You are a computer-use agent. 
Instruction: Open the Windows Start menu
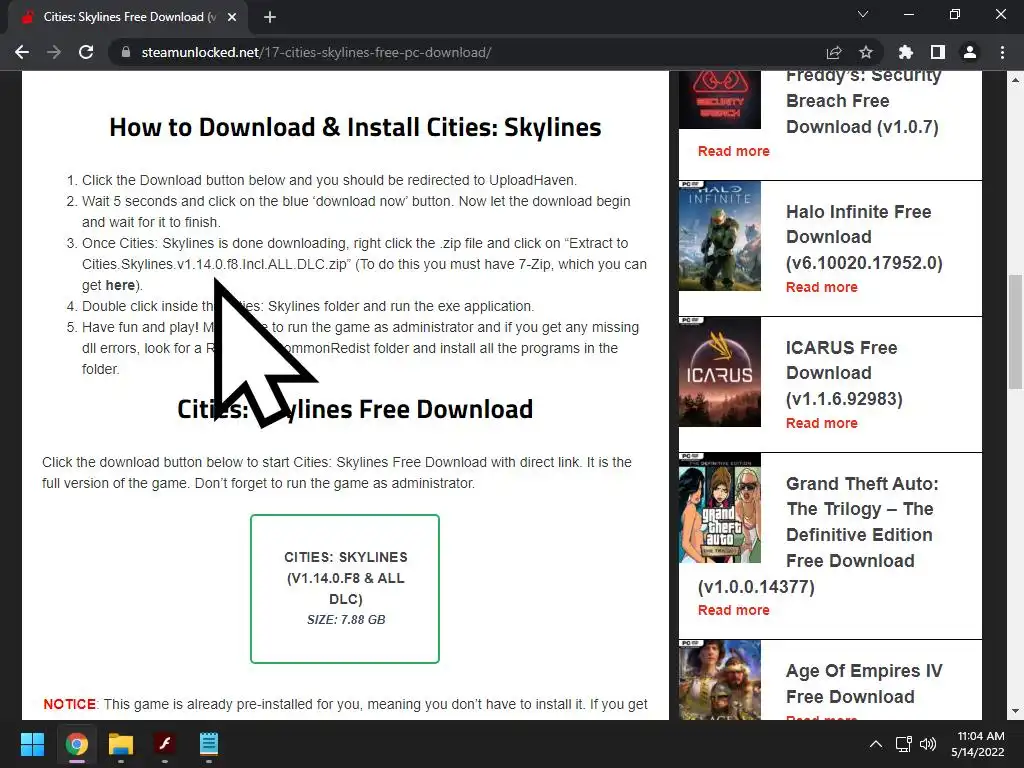[32, 744]
